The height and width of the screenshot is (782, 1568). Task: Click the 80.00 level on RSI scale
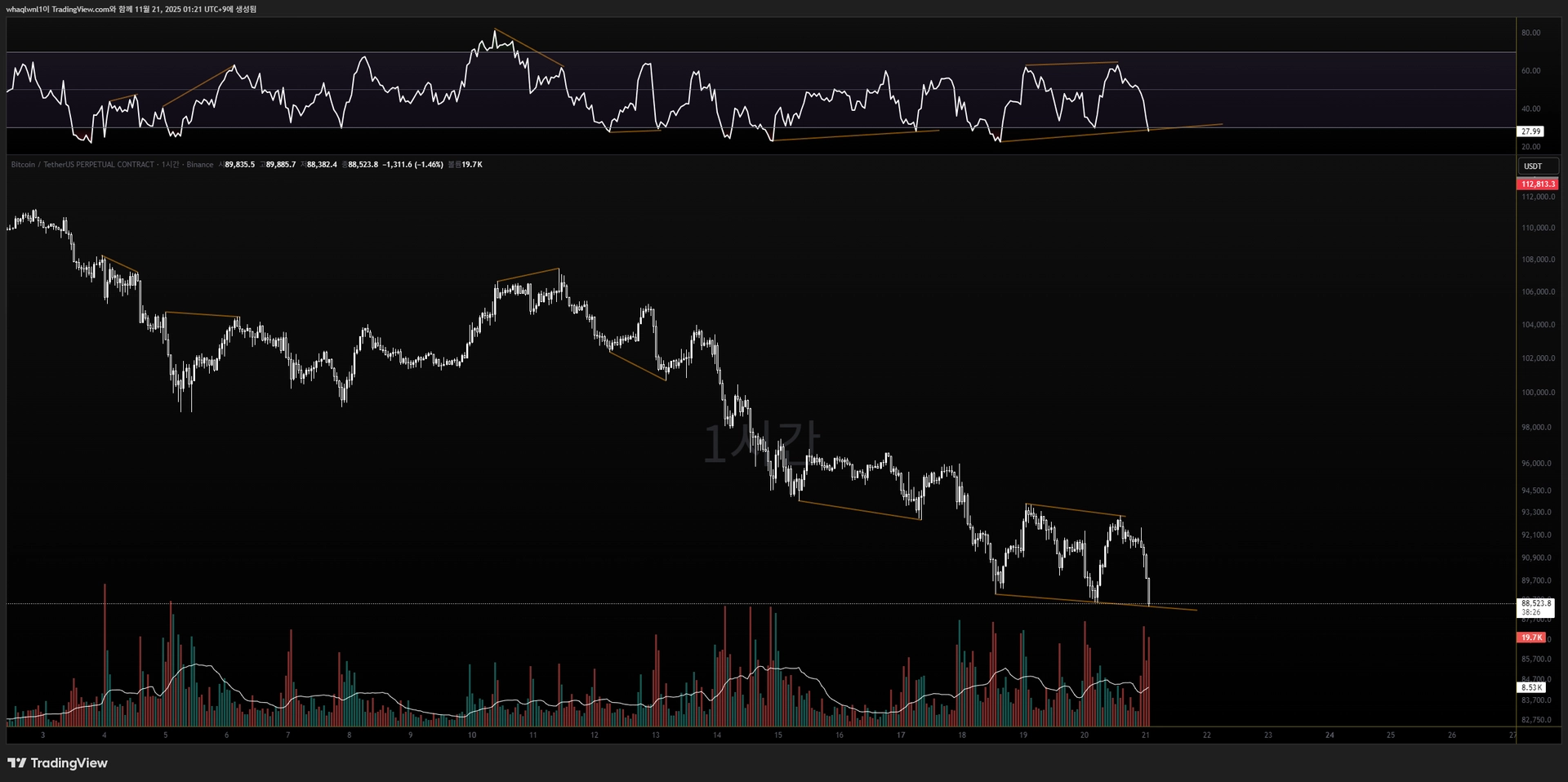[1530, 33]
